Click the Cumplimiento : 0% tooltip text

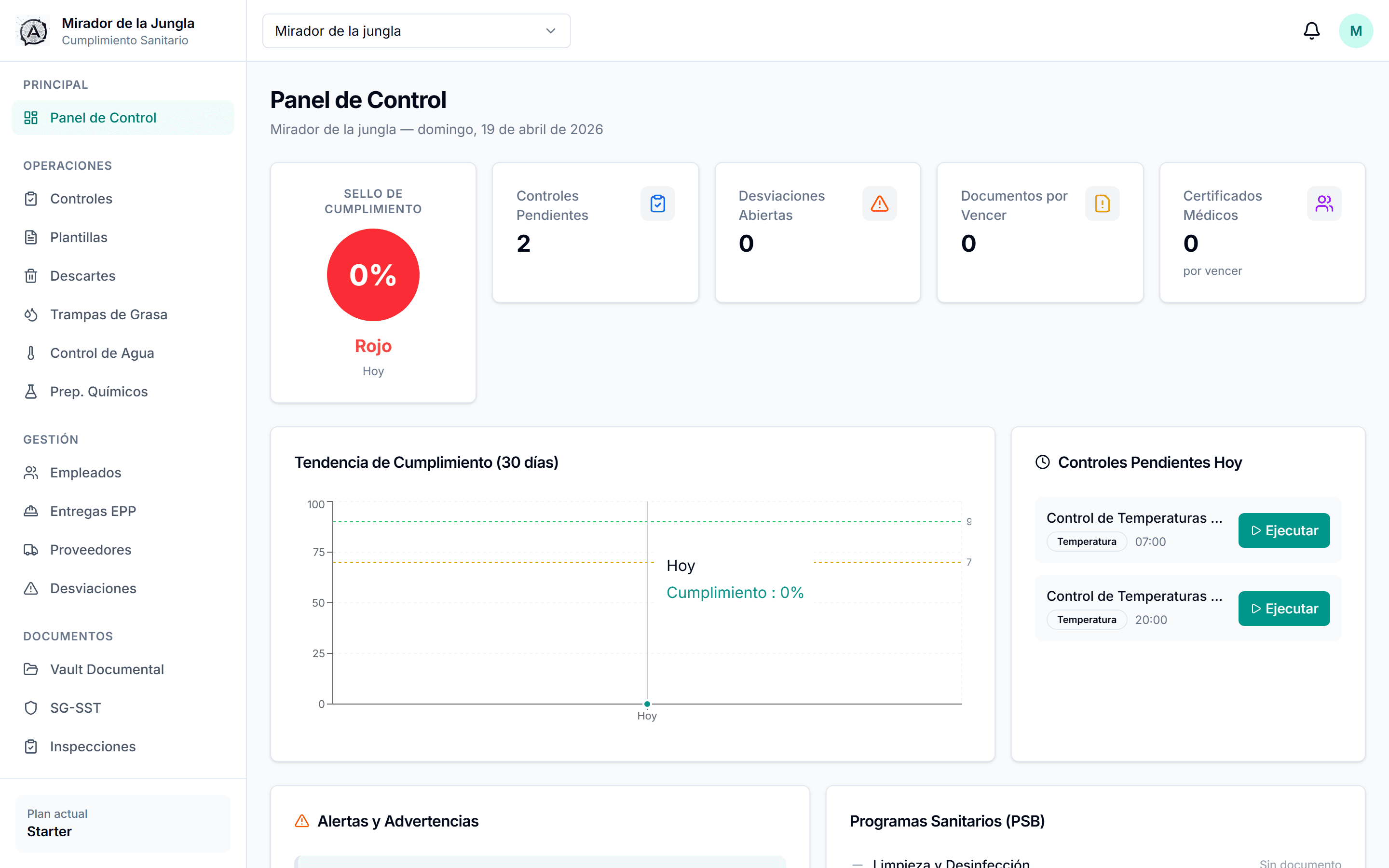735,593
